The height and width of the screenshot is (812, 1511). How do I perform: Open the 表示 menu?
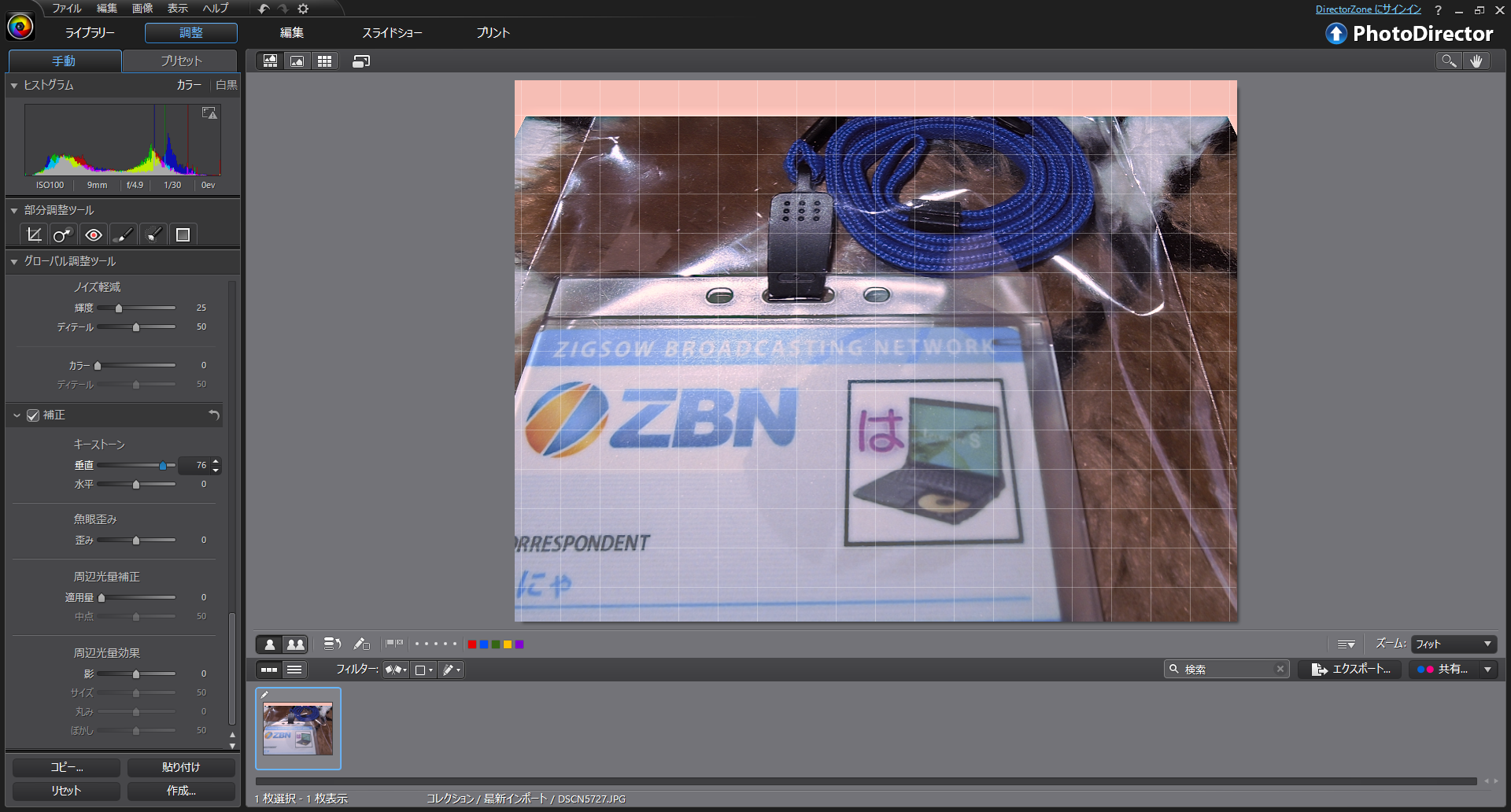178,9
